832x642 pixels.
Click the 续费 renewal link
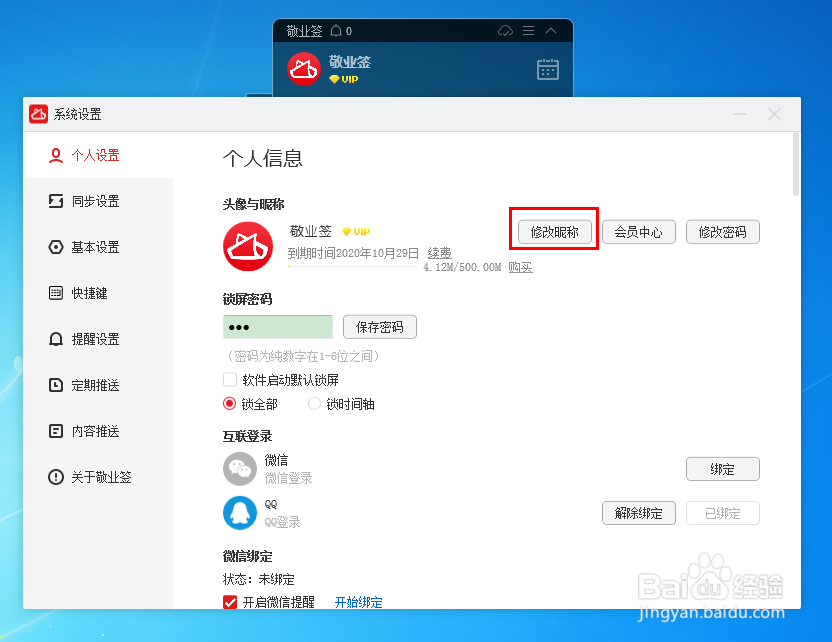click(x=439, y=253)
